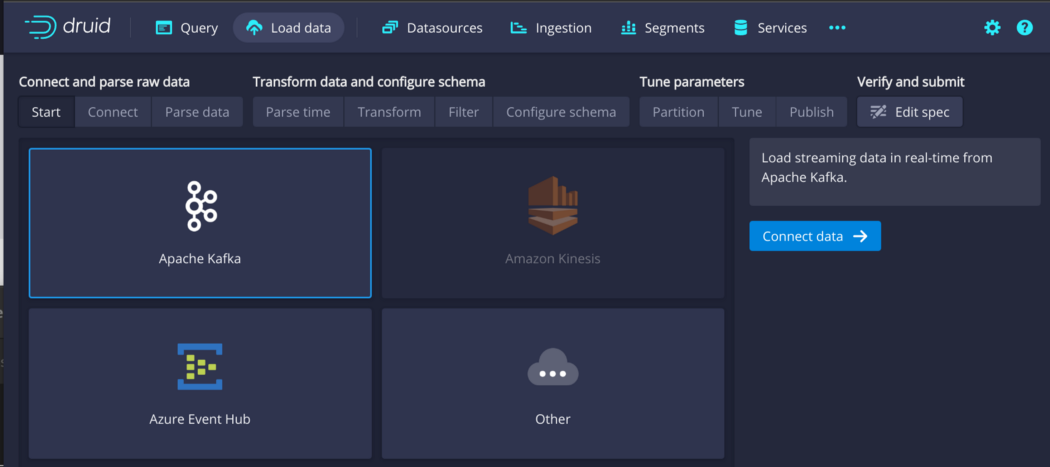Click the Transform data and configure schema heading
This screenshot has width=1050, height=467.
point(369,82)
